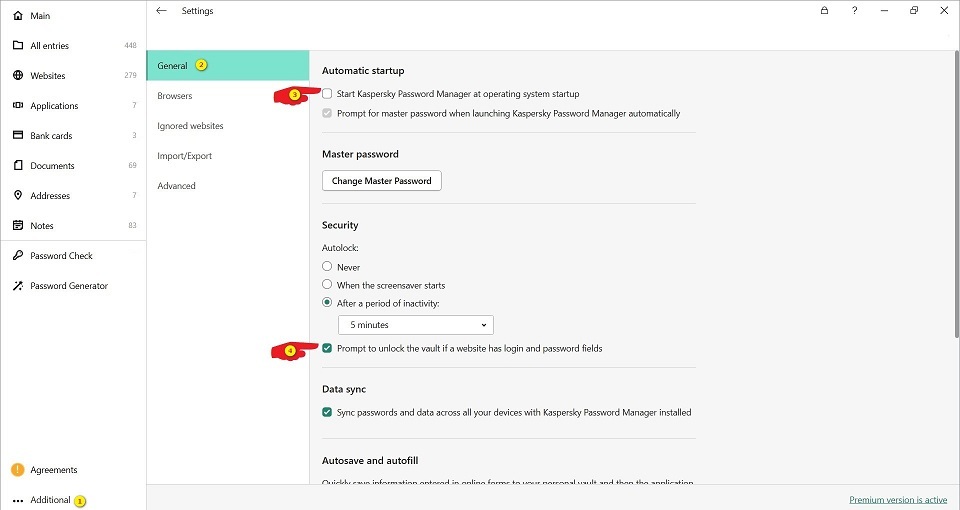960x510 pixels.
Task: Go back using the Settings arrow
Action: pos(161,10)
